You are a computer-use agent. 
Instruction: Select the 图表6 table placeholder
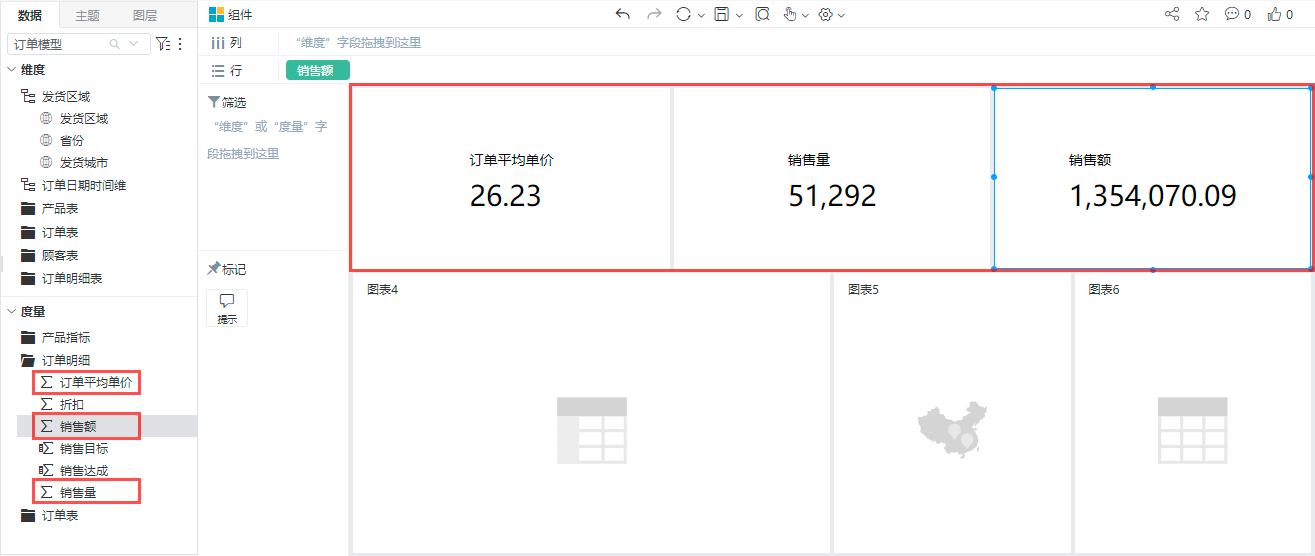[x=1193, y=413]
